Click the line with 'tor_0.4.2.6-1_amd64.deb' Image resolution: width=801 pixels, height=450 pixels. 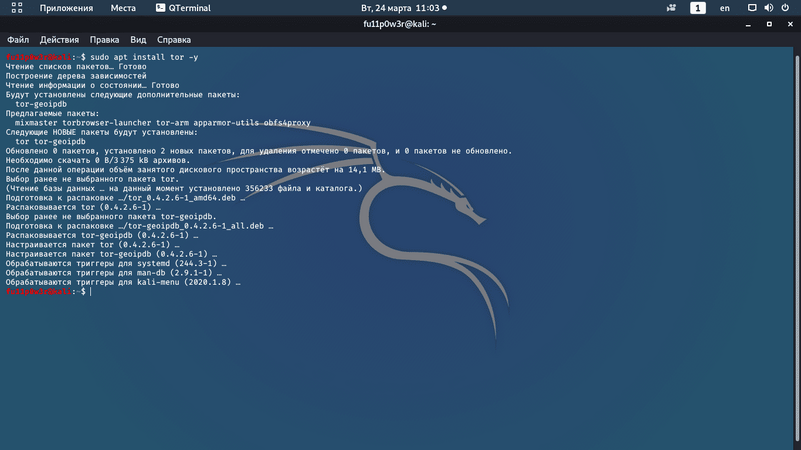click(x=125, y=198)
